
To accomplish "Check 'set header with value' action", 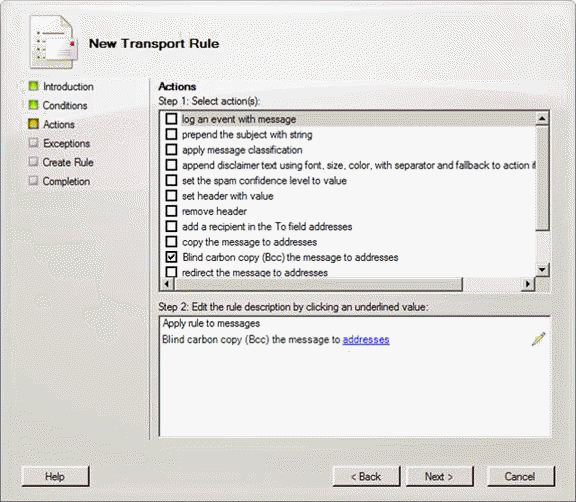I will pos(171,196).
